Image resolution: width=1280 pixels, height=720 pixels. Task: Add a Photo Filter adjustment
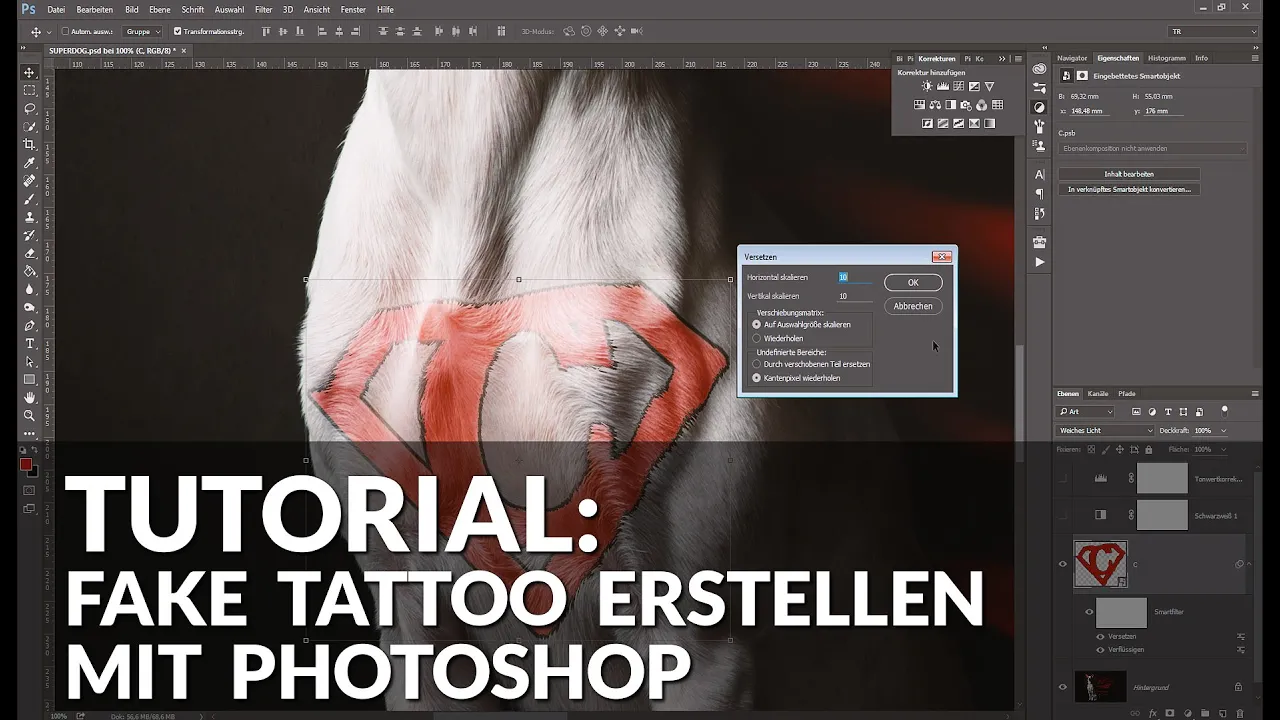click(x=966, y=105)
